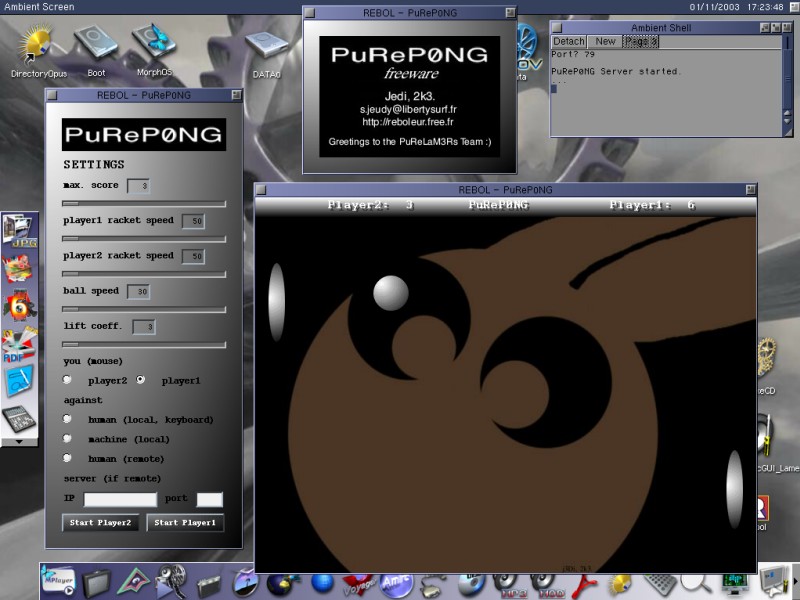Open the eye triangle icon in bottom dock

pos(133,582)
